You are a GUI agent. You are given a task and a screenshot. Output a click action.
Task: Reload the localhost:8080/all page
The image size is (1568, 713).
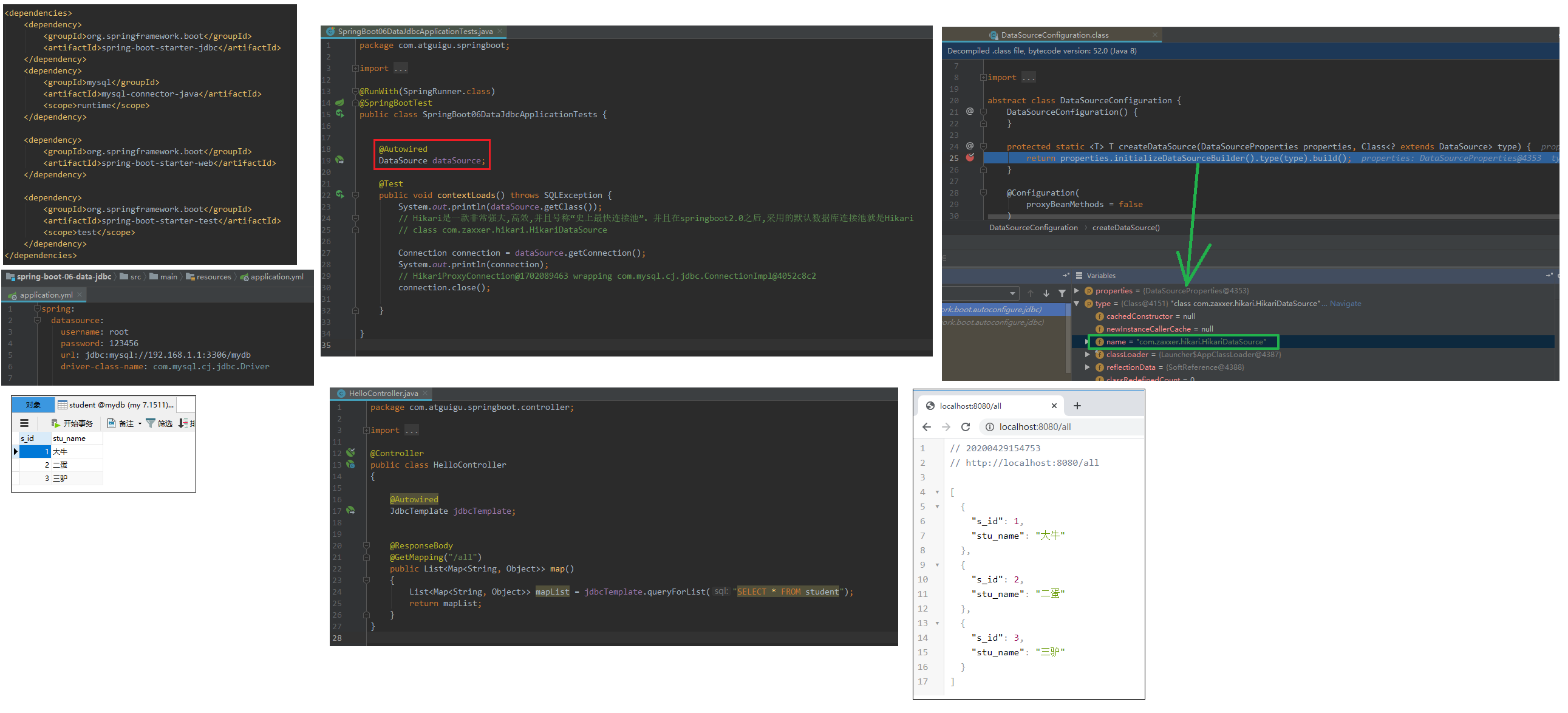coord(966,427)
